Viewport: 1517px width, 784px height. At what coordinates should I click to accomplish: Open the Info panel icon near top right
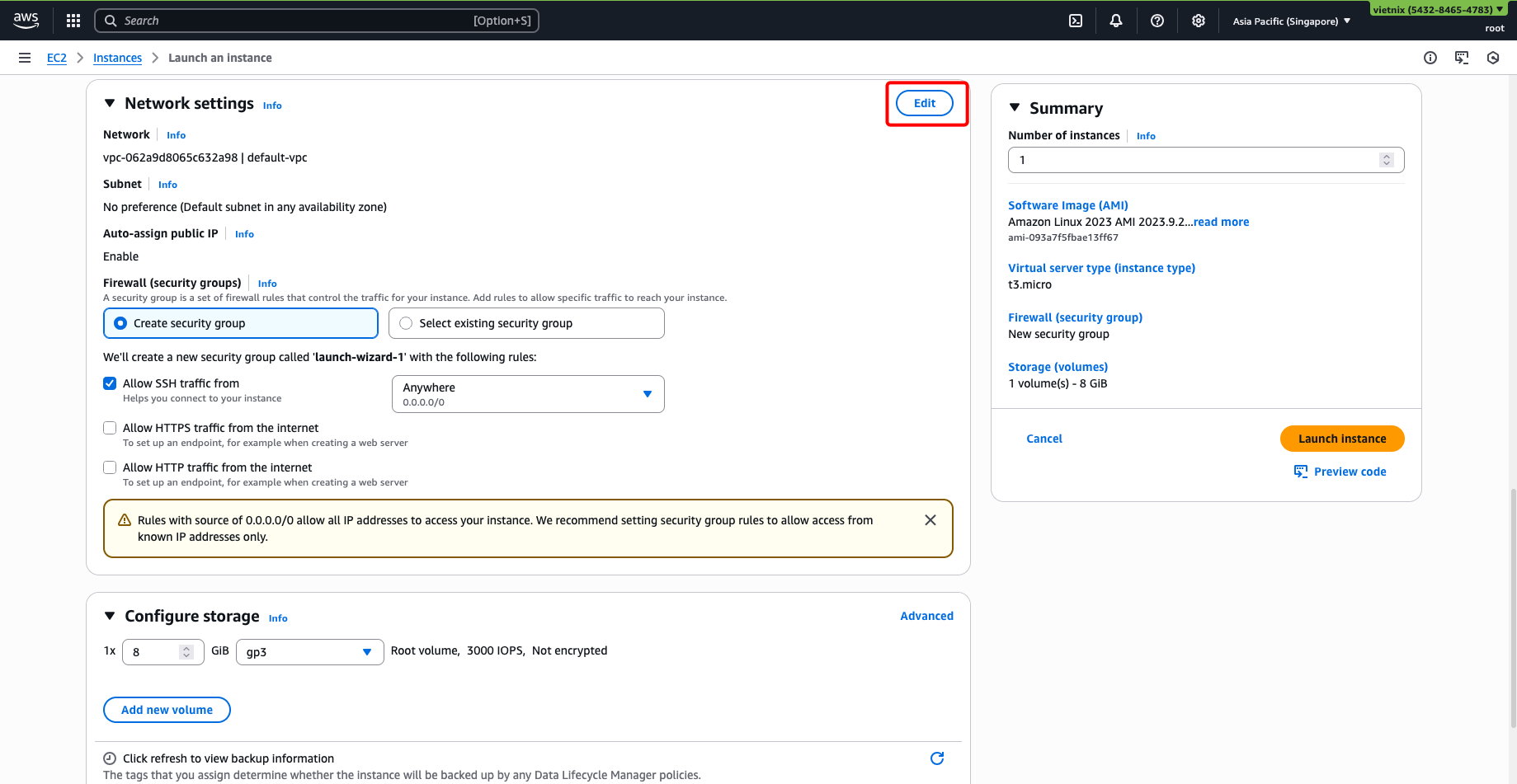click(x=1430, y=57)
